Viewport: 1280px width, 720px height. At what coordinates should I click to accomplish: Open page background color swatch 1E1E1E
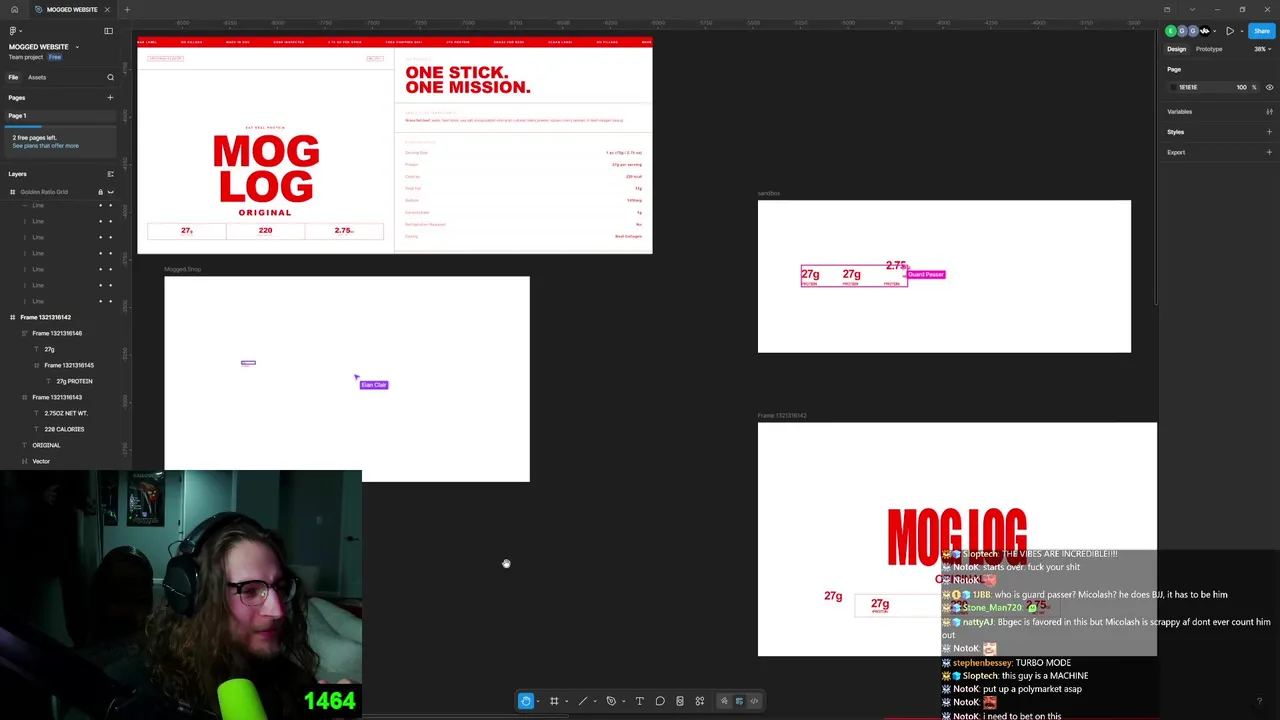[x=1174, y=87]
